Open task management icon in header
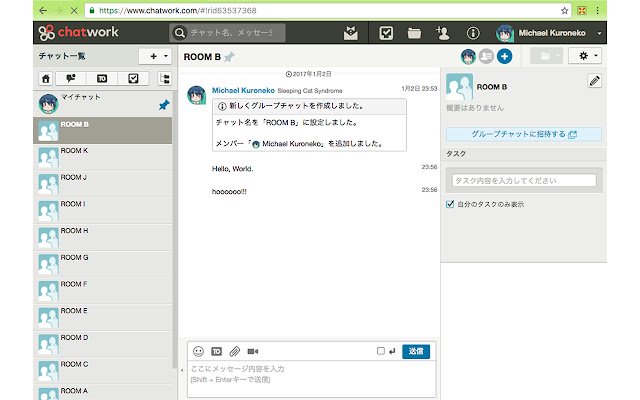 click(x=386, y=33)
